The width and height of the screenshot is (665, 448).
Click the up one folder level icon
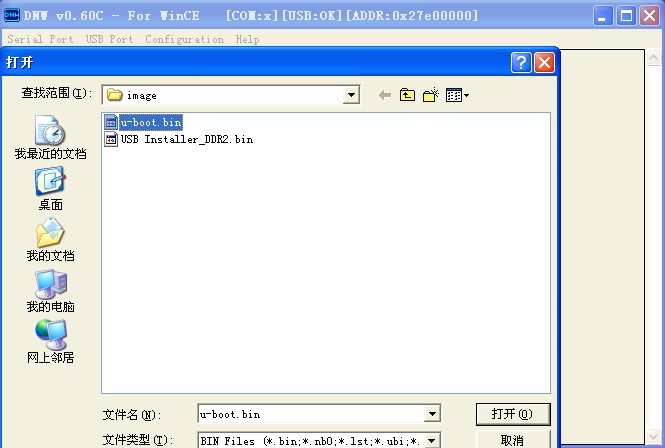(407, 95)
